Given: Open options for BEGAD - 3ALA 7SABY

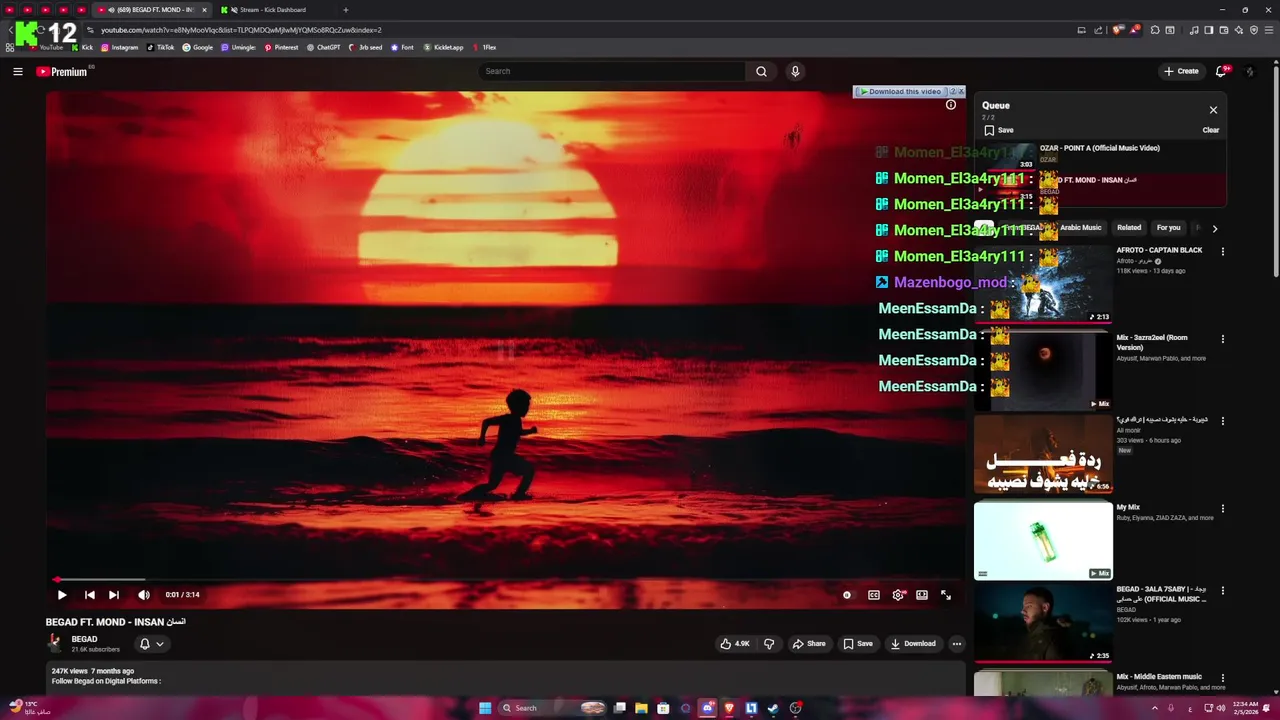Looking at the screenshot, I should pyautogui.click(x=1222, y=590).
